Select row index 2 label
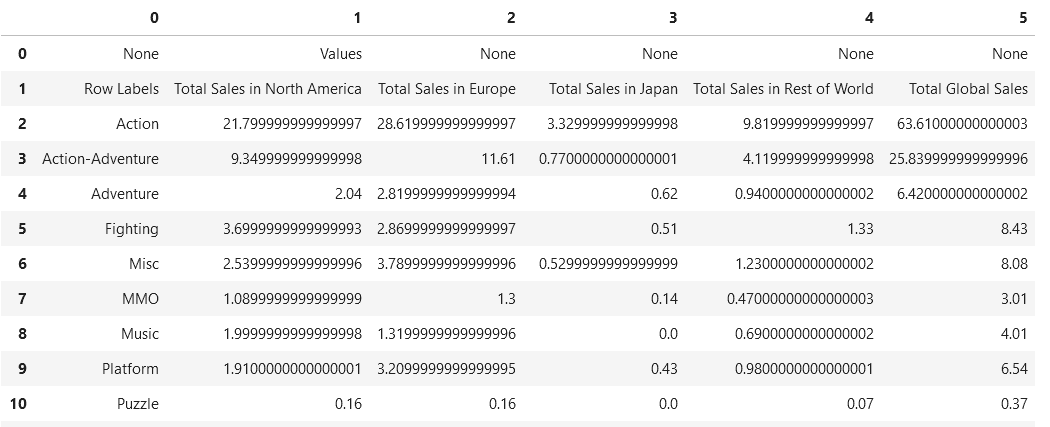The width and height of the screenshot is (1050, 427). point(22,124)
